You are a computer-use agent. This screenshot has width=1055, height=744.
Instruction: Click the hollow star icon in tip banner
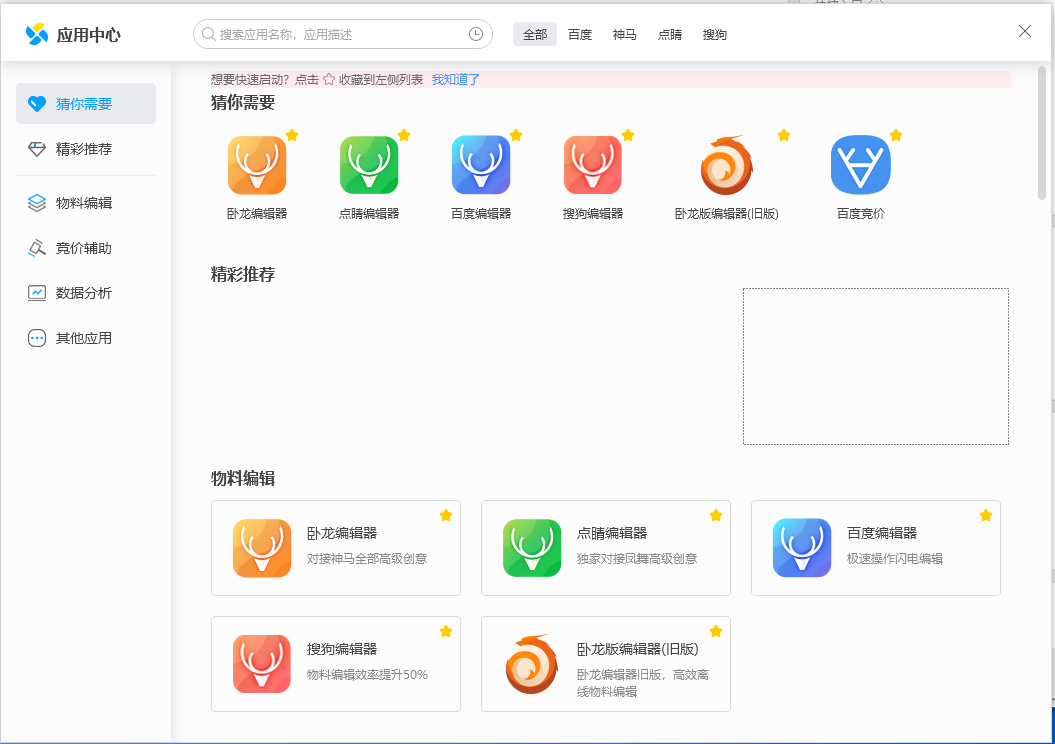click(329, 79)
